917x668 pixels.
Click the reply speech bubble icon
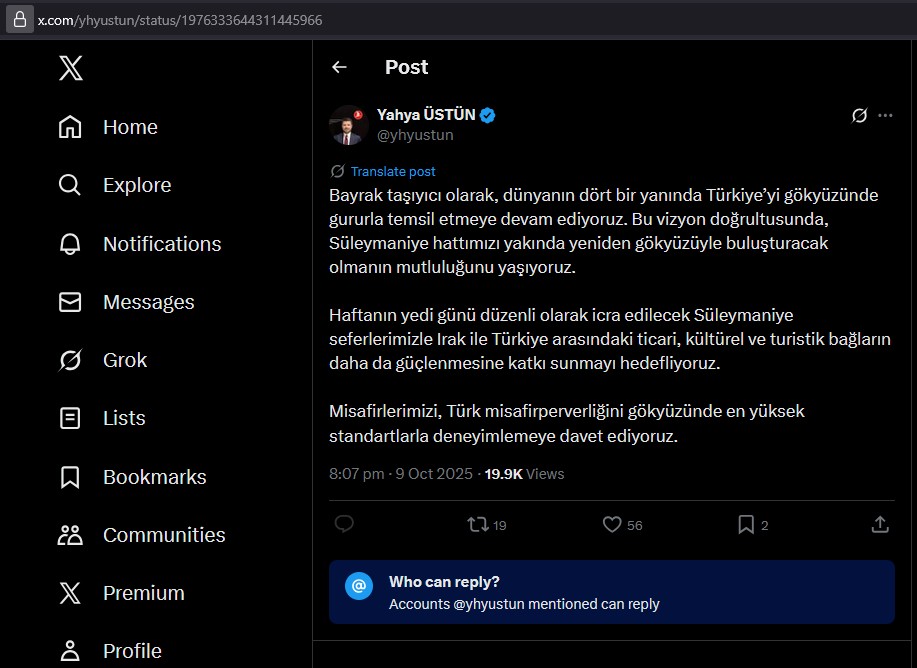[344, 524]
